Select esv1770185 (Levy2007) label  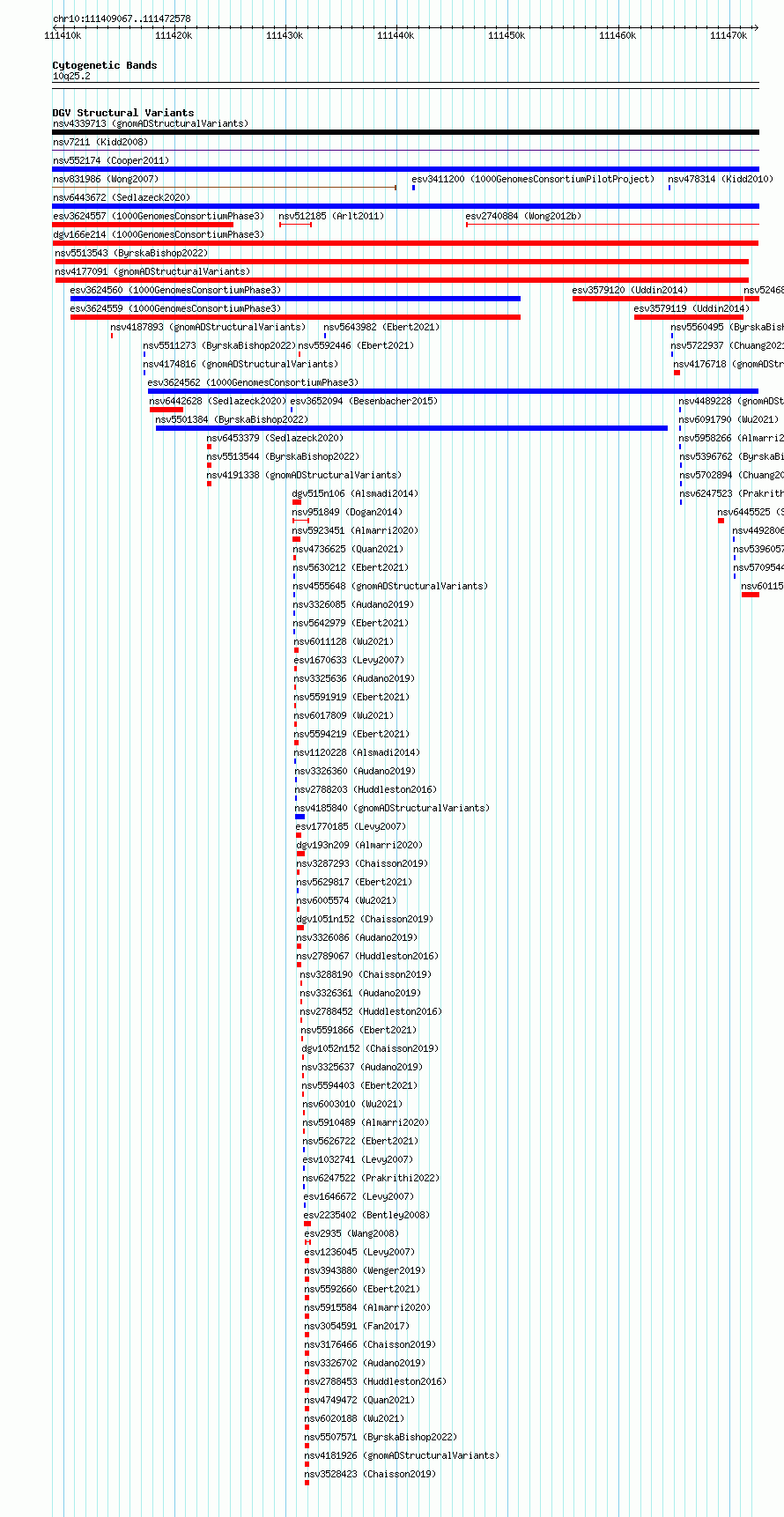351,826
